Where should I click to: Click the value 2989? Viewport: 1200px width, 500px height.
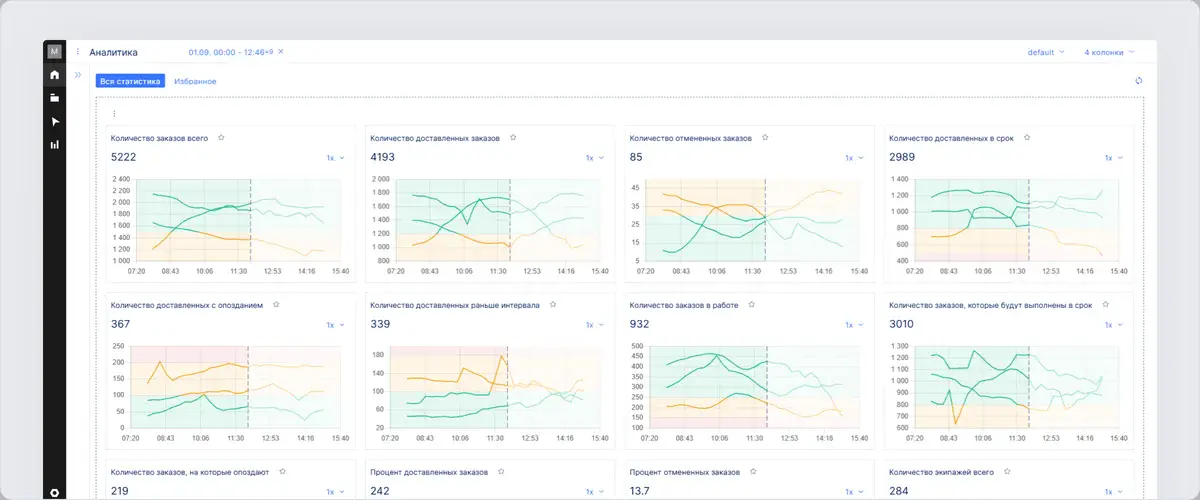click(902, 158)
